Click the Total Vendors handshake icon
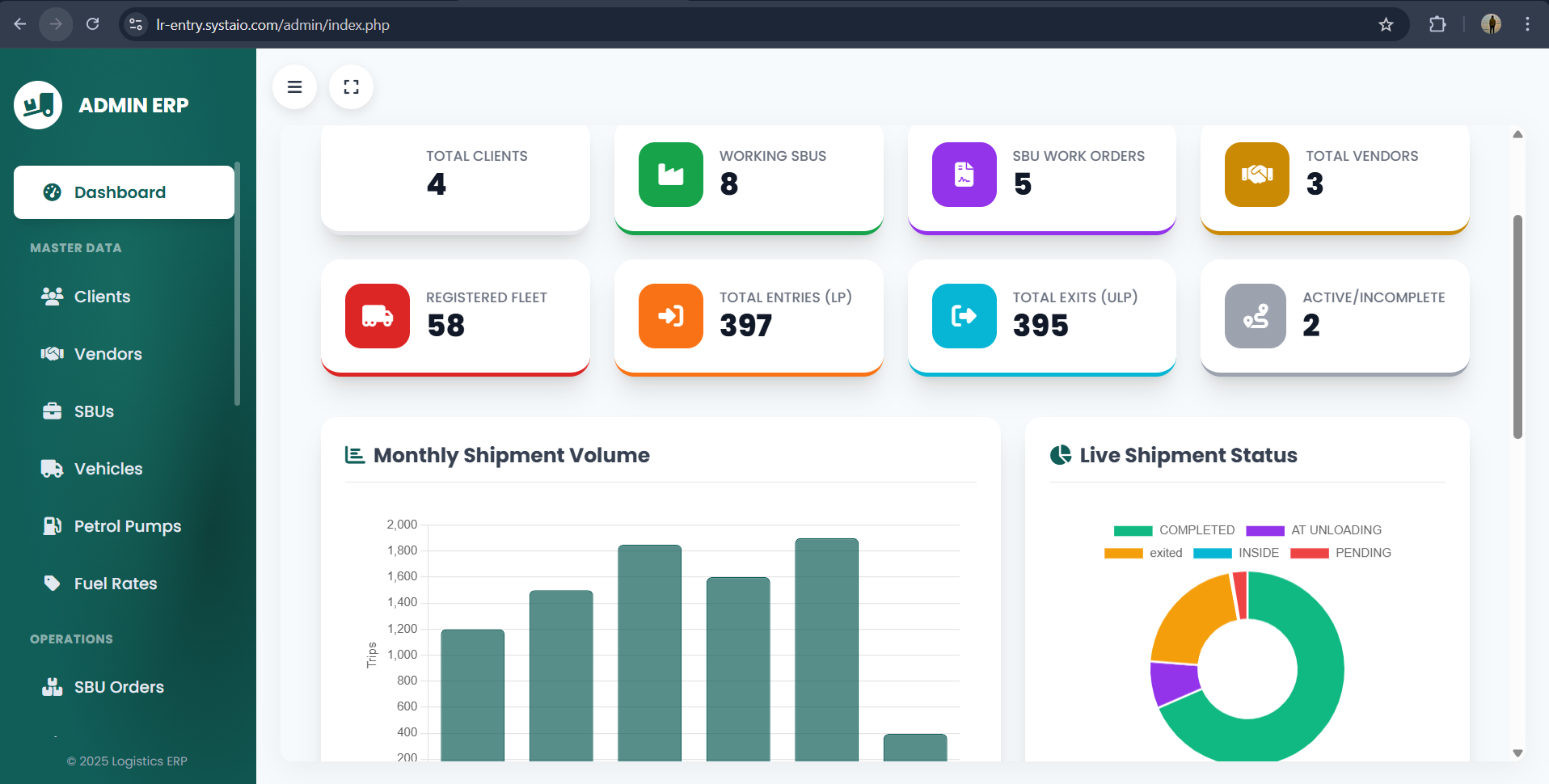Viewport: 1549px width, 784px height. tap(1256, 175)
